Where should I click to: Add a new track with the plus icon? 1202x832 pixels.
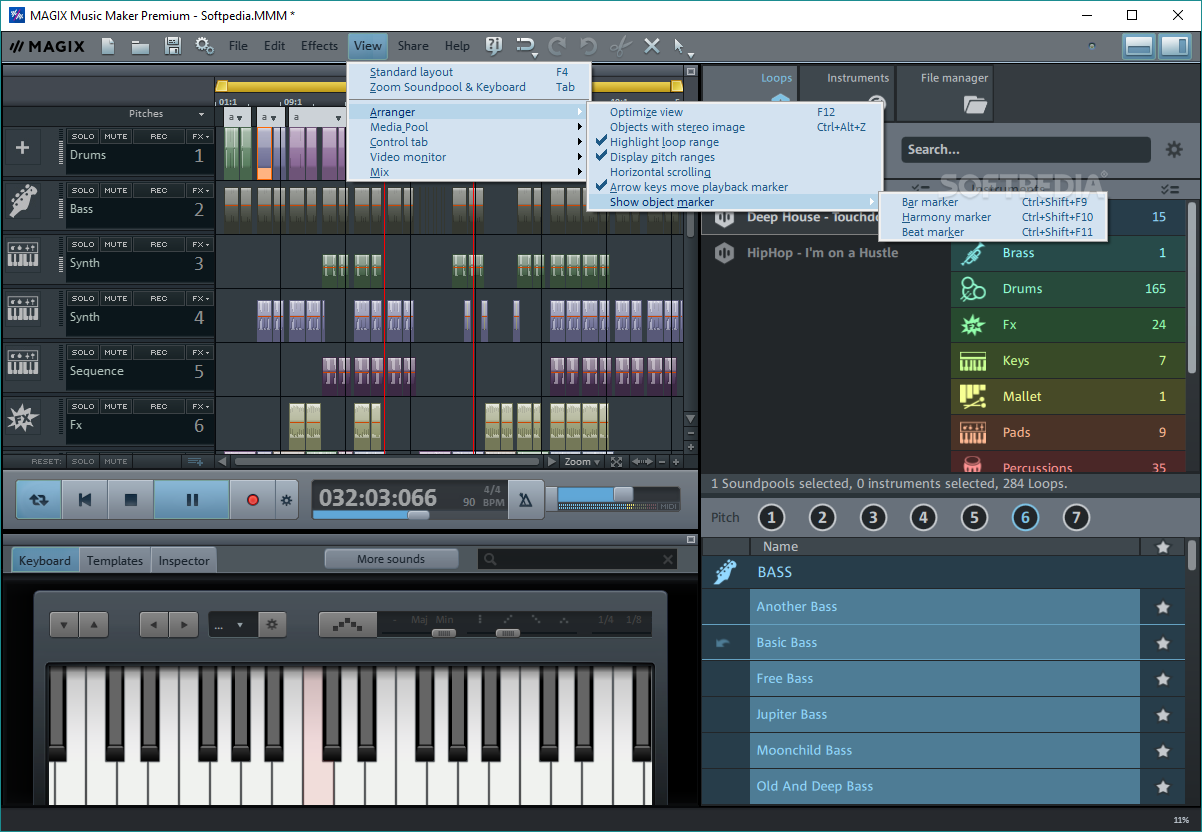click(x=23, y=149)
